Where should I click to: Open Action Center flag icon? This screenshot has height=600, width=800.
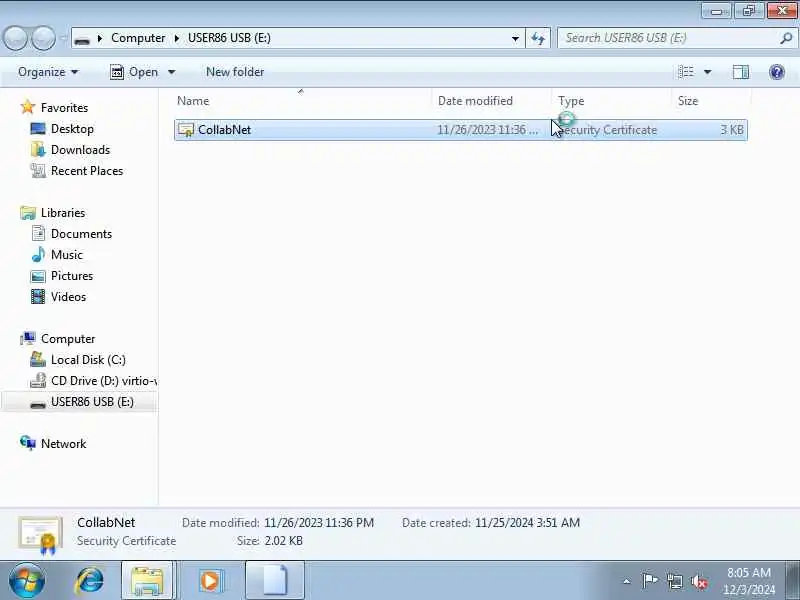[x=649, y=581]
